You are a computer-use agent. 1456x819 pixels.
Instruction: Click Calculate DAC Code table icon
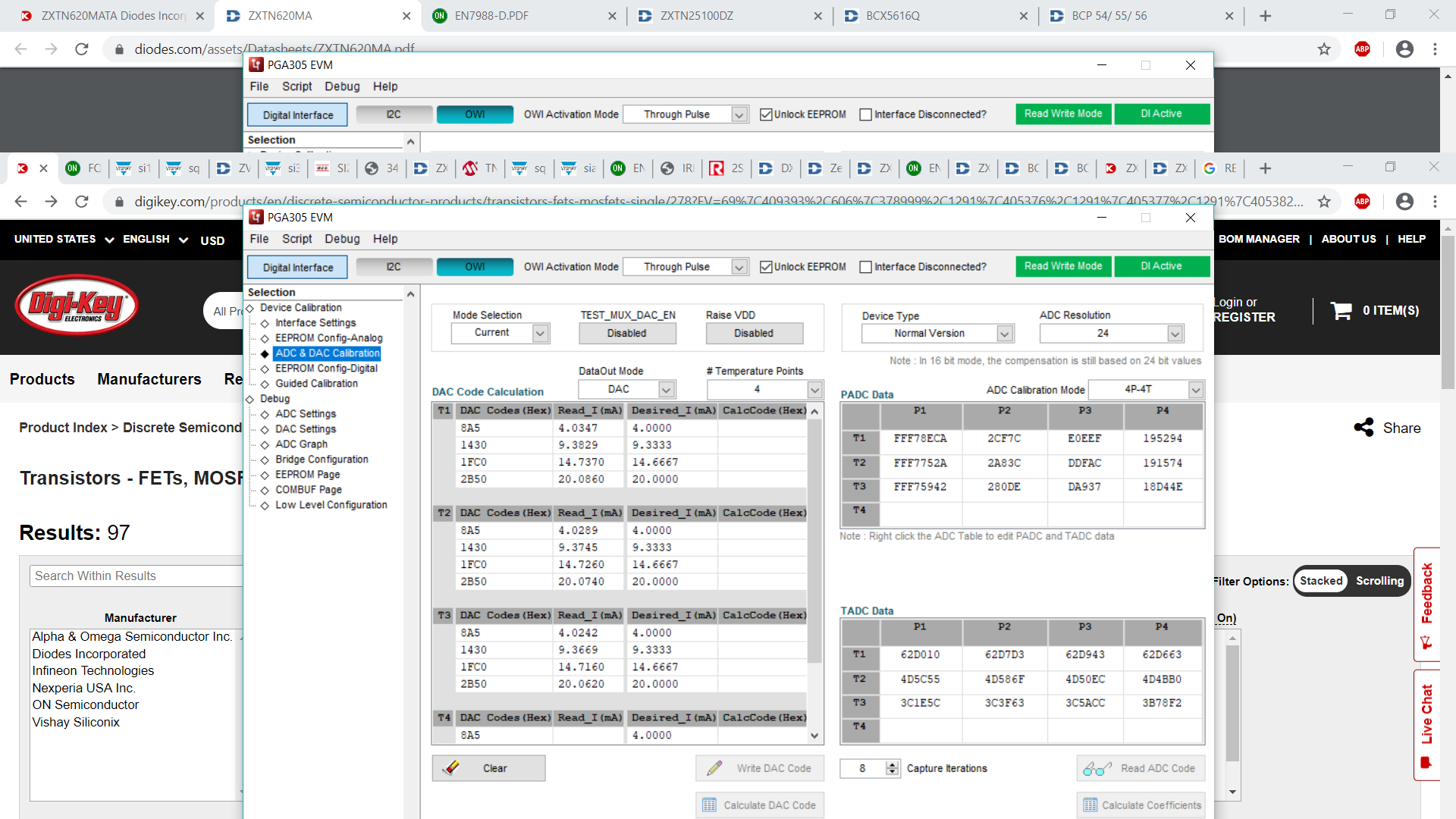point(709,805)
